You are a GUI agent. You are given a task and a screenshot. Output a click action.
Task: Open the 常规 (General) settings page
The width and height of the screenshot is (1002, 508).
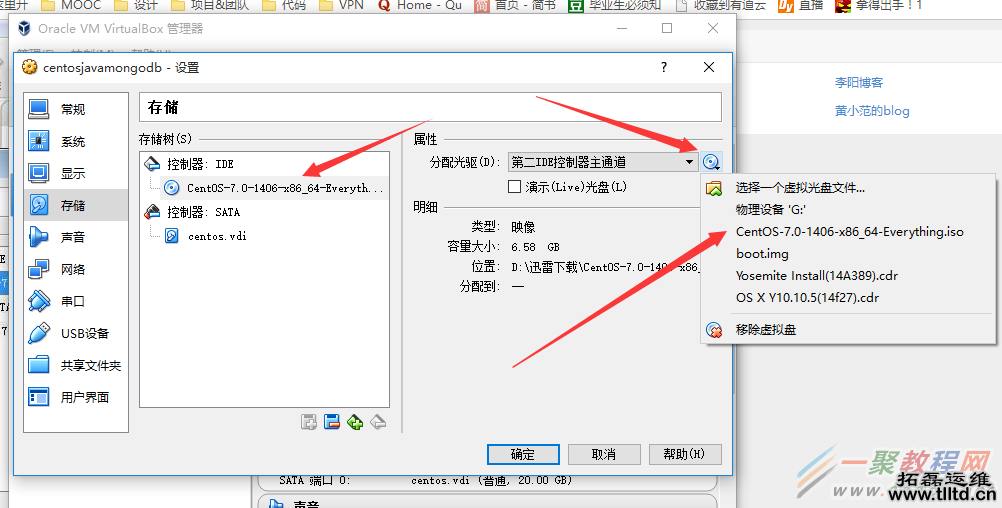click(x=75, y=109)
